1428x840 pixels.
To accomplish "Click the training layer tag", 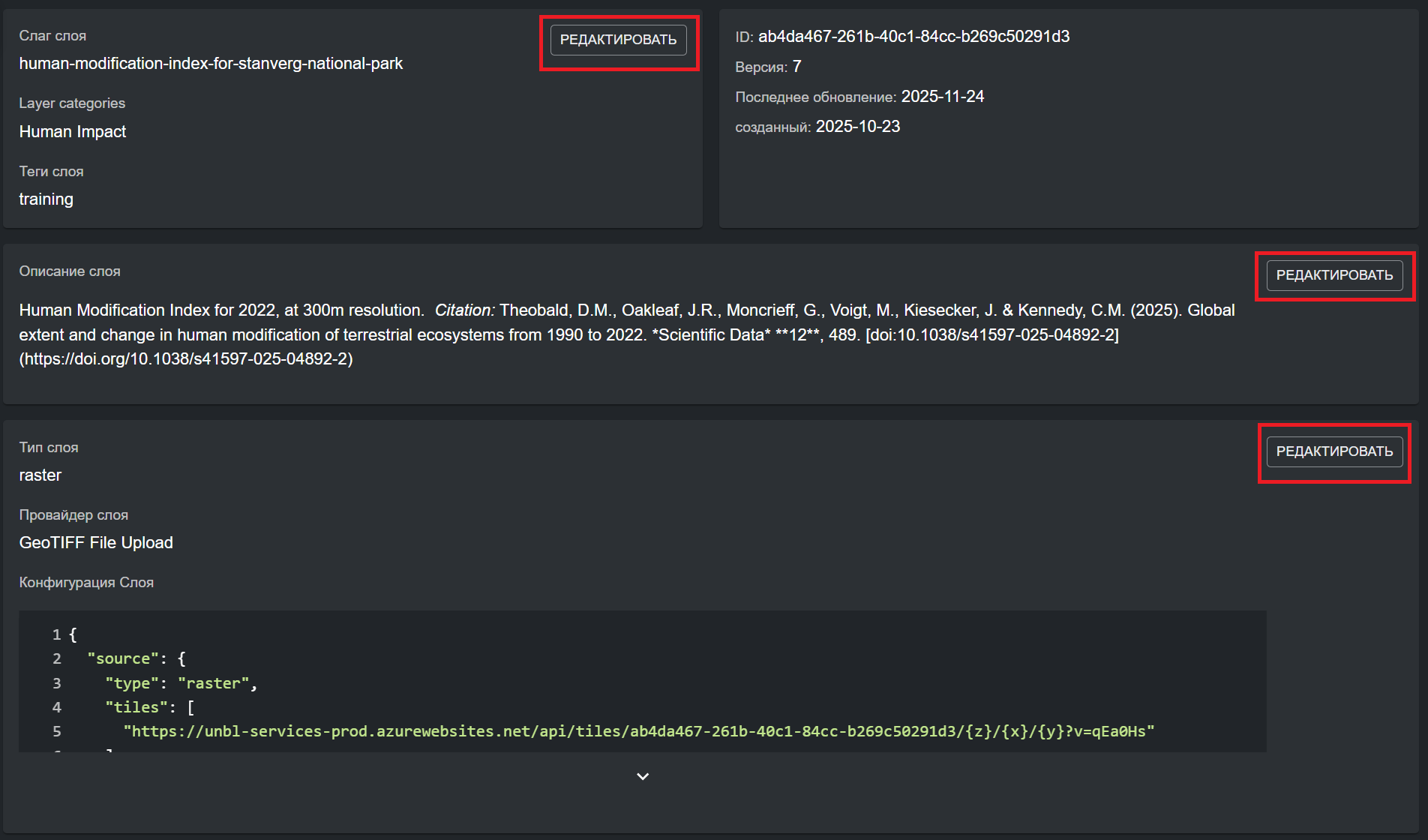I will (46, 199).
